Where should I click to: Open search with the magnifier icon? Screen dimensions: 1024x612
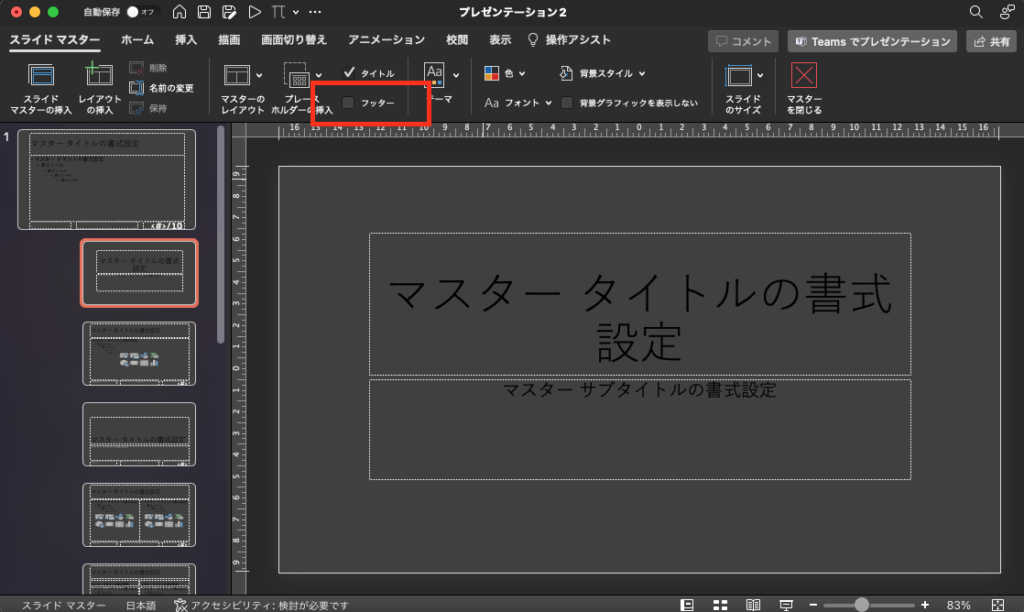[x=976, y=12]
